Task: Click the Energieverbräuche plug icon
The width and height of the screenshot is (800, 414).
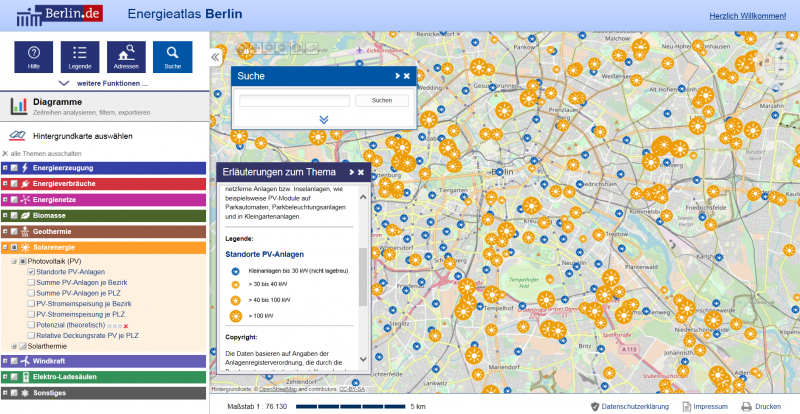Action: 24,184
